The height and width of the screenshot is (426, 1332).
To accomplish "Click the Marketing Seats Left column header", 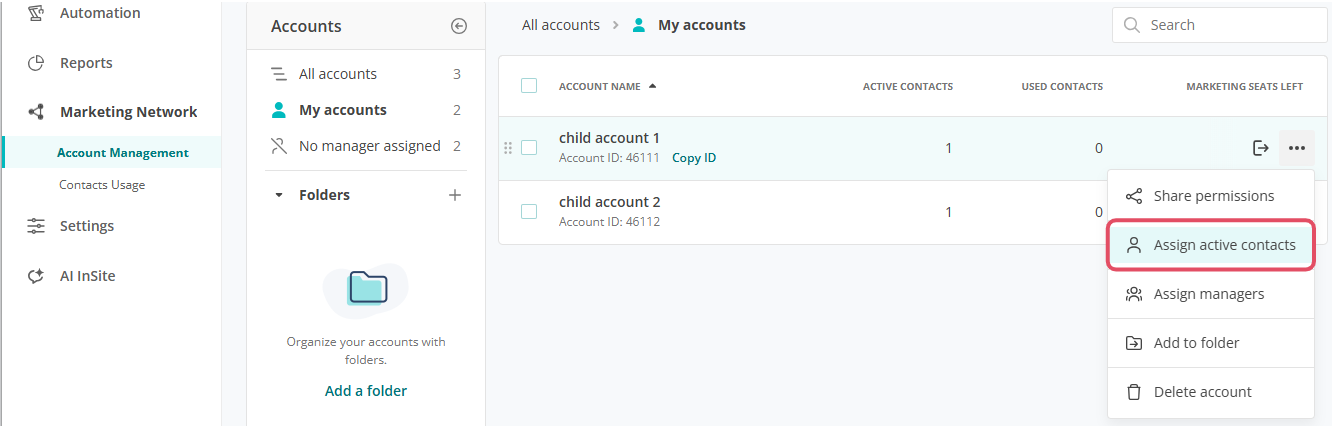I will (1244, 86).
